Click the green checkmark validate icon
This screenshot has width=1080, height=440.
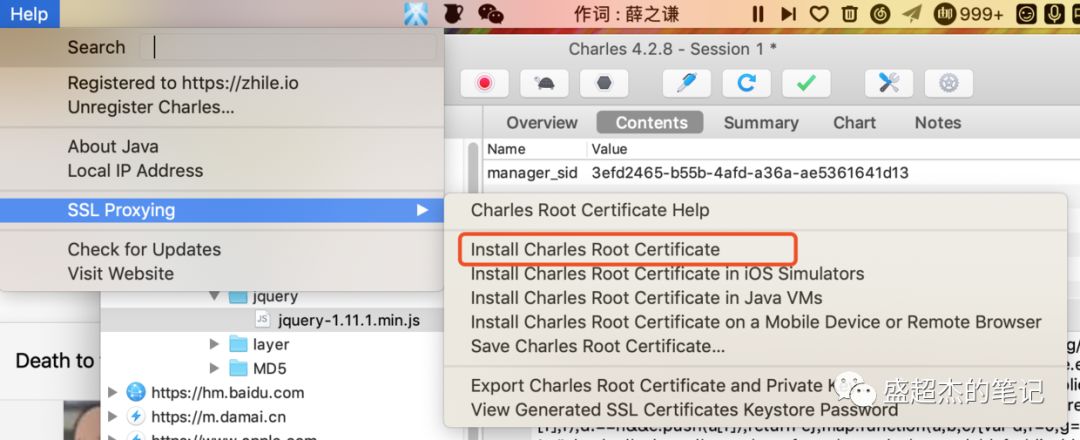(x=806, y=83)
